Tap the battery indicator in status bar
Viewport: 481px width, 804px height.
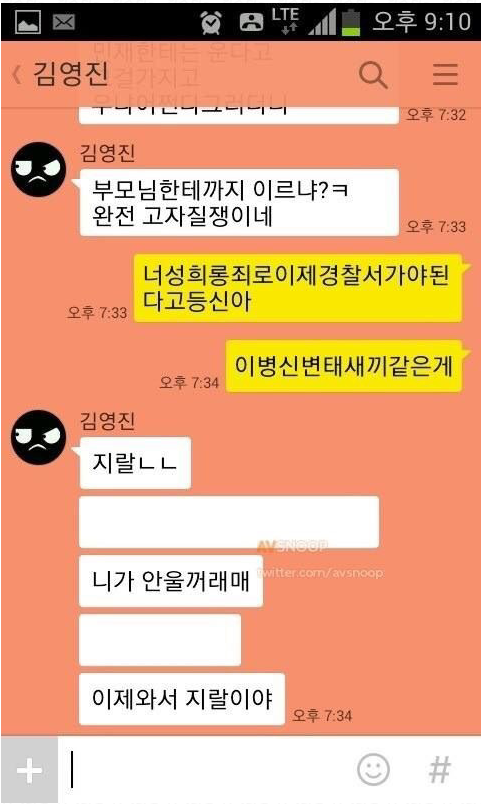point(351,23)
